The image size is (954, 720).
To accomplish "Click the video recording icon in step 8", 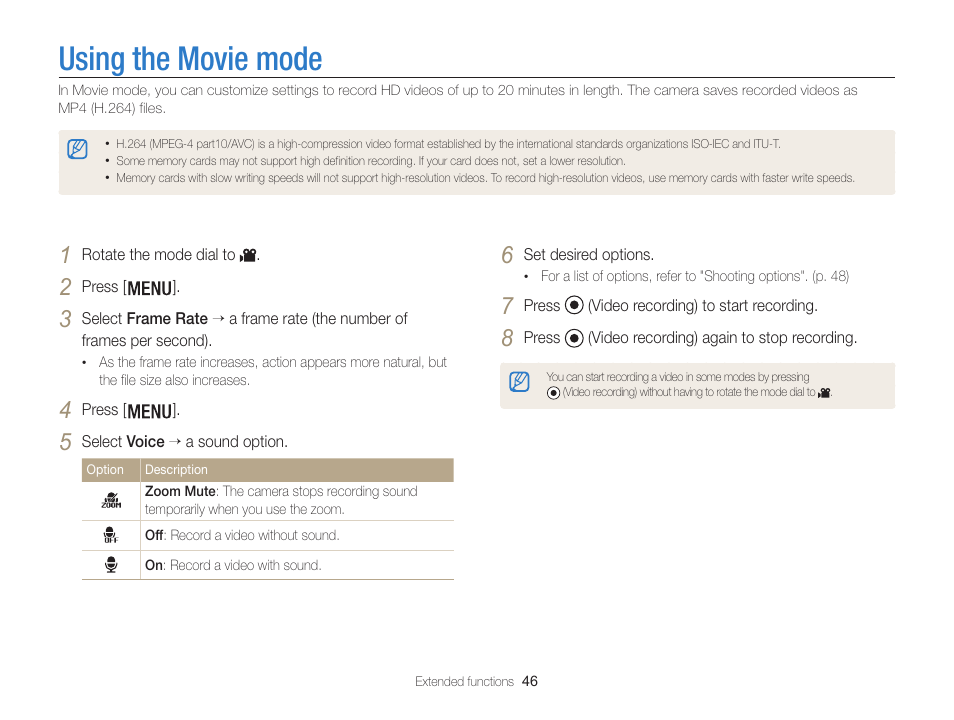I will point(574,337).
